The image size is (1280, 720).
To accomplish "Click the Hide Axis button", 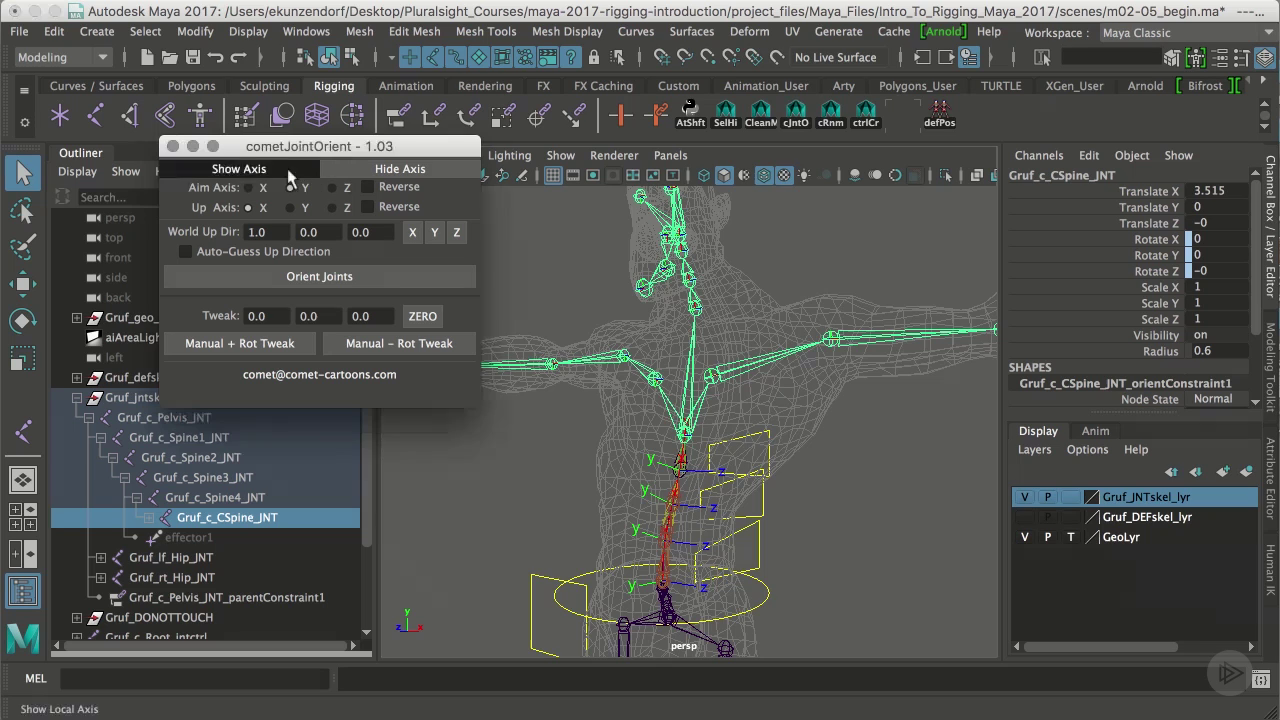I will coord(400,169).
